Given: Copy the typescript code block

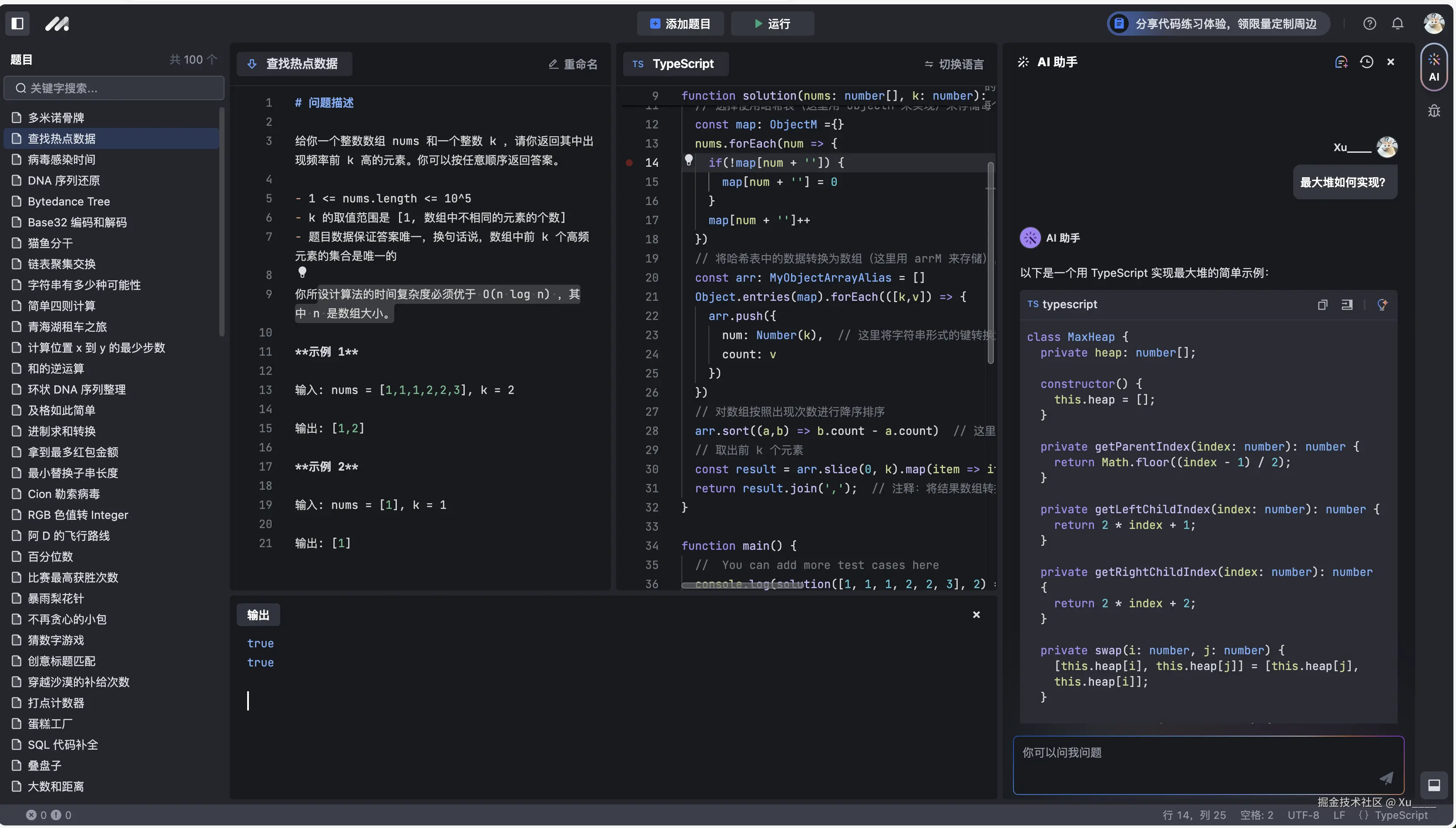Looking at the screenshot, I should pyautogui.click(x=1322, y=305).
